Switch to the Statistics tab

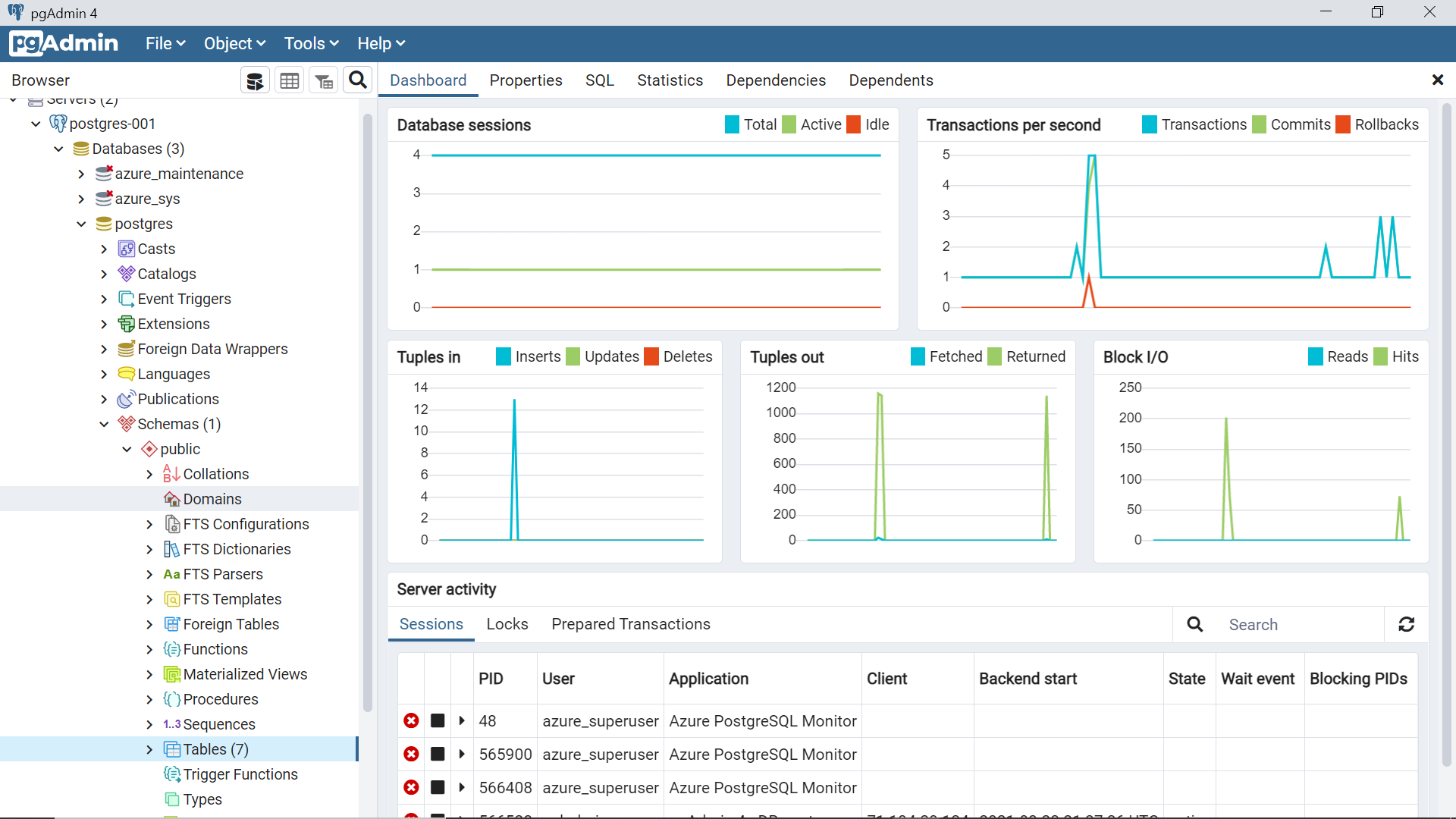point(670,80)
